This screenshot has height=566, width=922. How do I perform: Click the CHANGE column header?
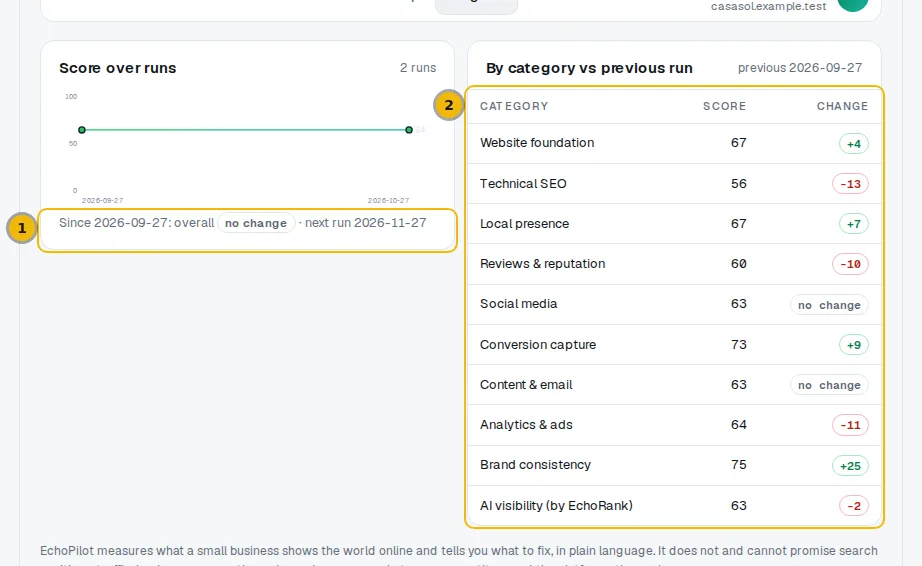pos(842,106)
